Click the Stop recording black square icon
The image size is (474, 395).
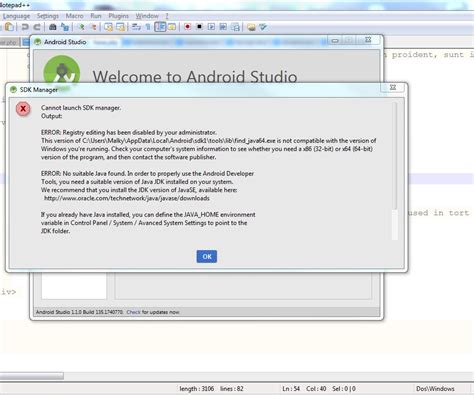[x=199, y=27]
